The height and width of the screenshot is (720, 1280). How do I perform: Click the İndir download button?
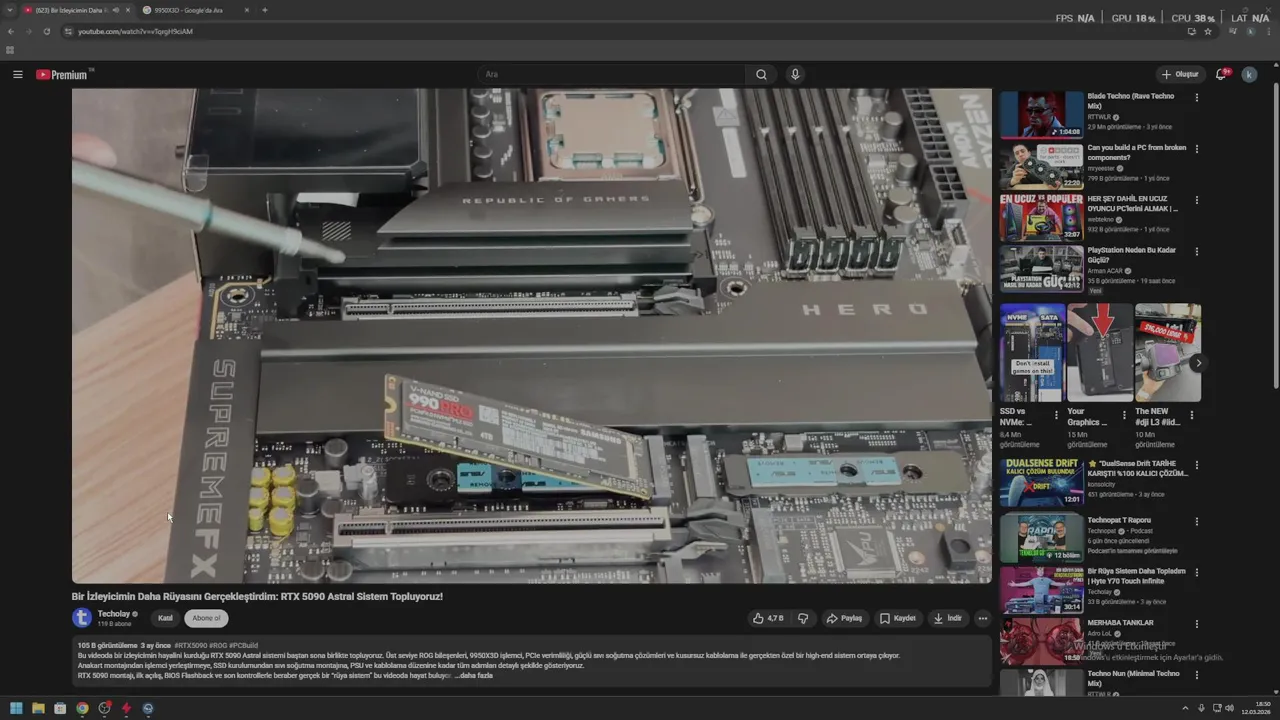pos(947,618)
